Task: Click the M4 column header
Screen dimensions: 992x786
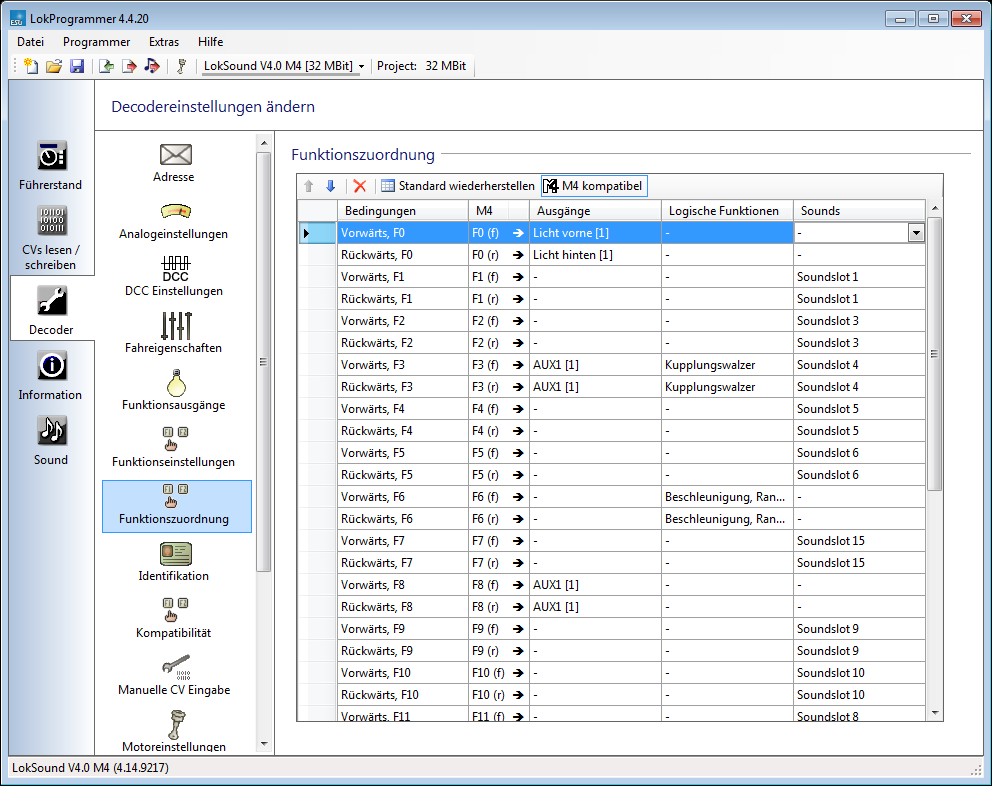Action: [x=488, y=211]
